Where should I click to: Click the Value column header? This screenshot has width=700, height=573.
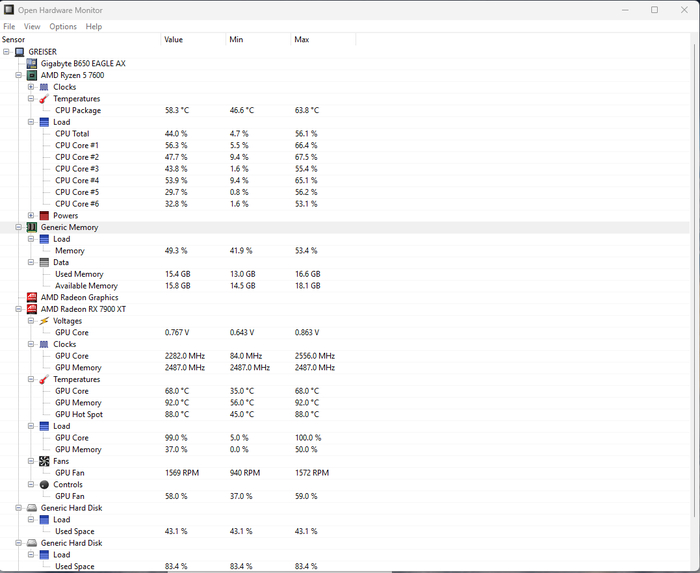pyautogui.click(x=193, y=39)
